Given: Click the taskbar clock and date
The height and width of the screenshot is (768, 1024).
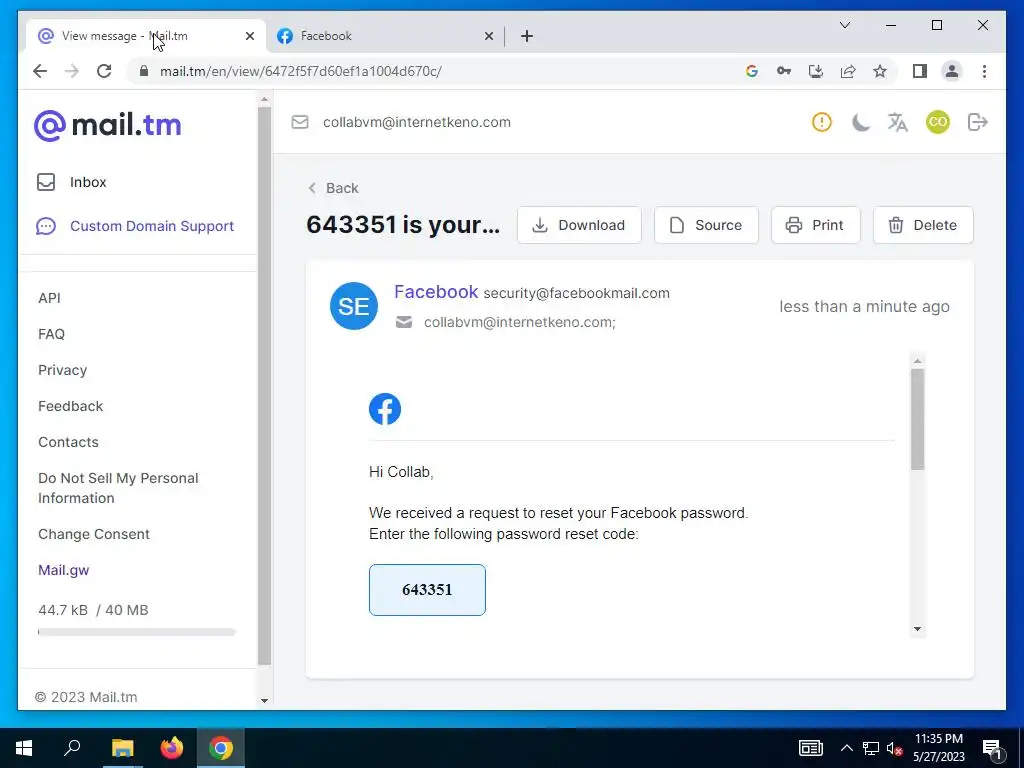Looking at the screenshot, I should (938, 748).
